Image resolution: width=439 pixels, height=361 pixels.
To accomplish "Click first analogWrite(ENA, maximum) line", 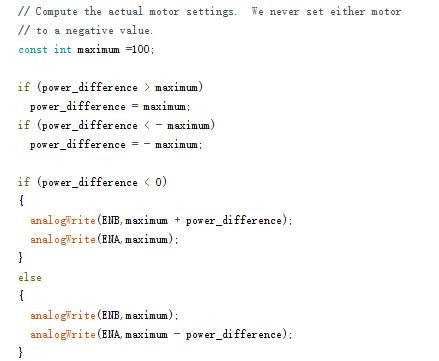I will coord(104,239).
